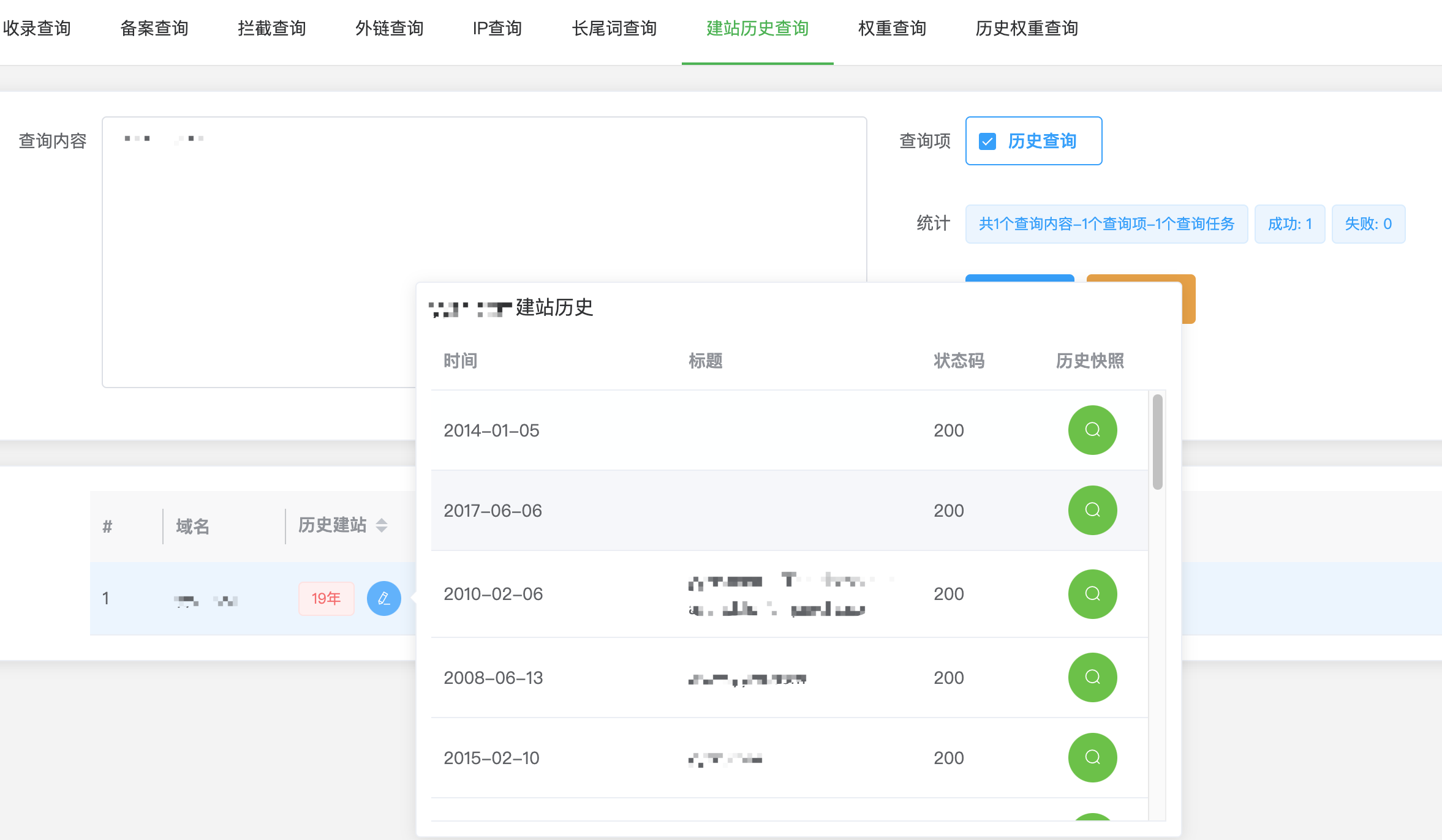Click status code 200 in 2014-01-05 row

(x=949, y=430)
